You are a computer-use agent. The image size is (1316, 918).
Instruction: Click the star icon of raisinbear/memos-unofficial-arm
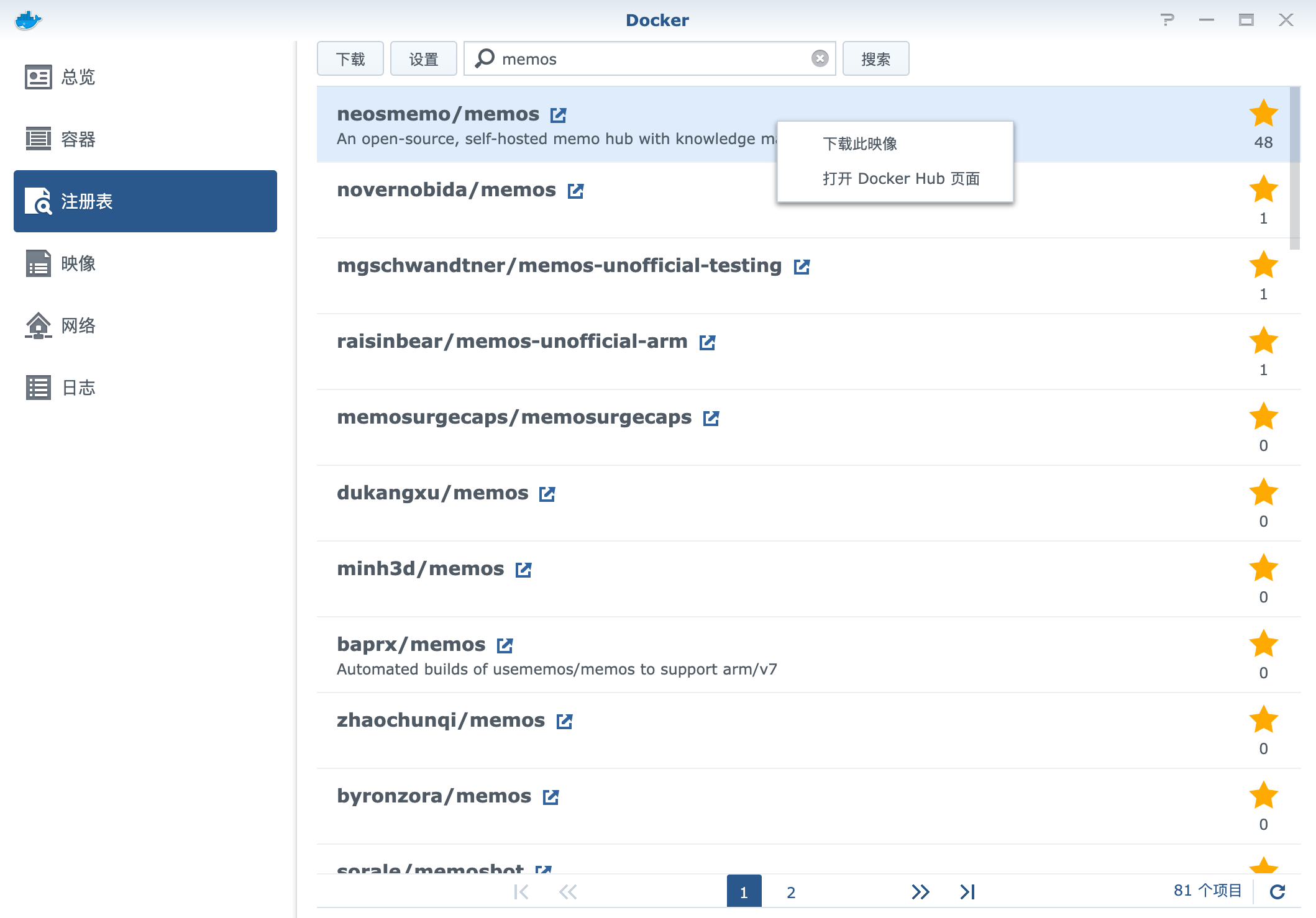pos(1263,341)
